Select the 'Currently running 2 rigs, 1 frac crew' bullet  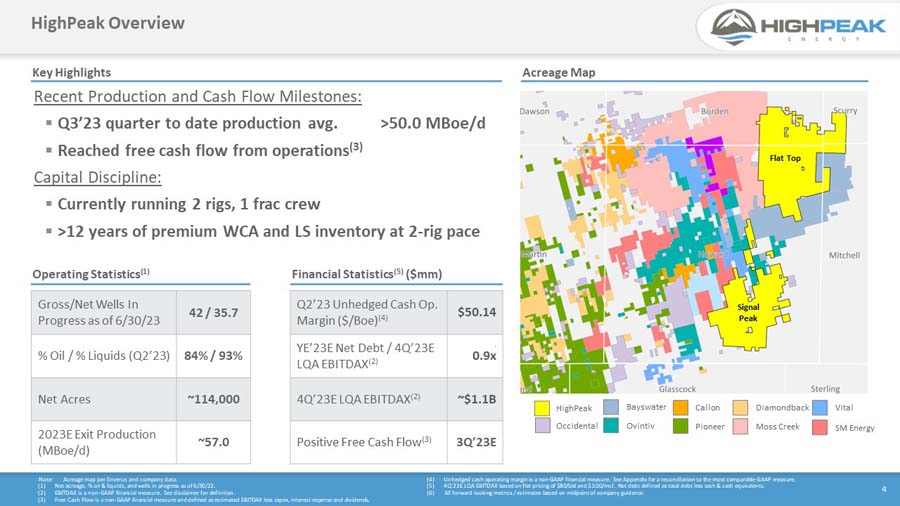coord(189,204)
